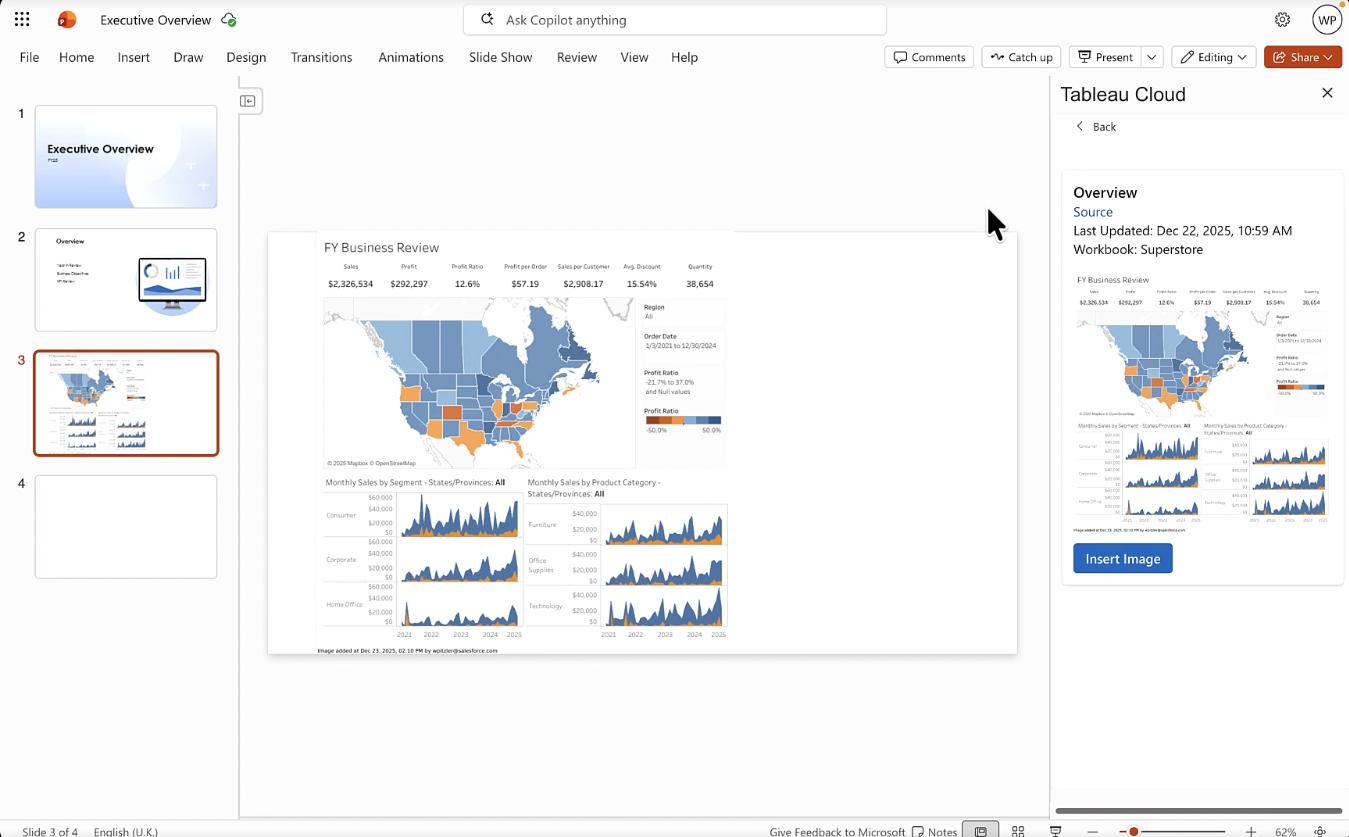
Task: Start Slide Show from status bar
Action: coord(1055,830)
